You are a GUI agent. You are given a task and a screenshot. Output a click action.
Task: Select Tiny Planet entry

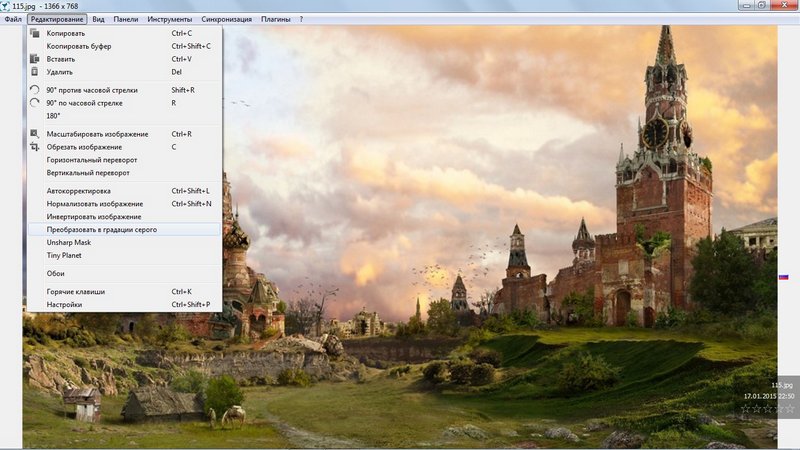124,255
